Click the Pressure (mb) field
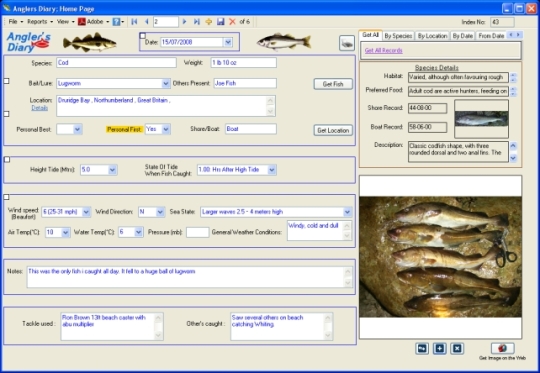The width and height of the screenshot is (540, 373). coord(197,232)
